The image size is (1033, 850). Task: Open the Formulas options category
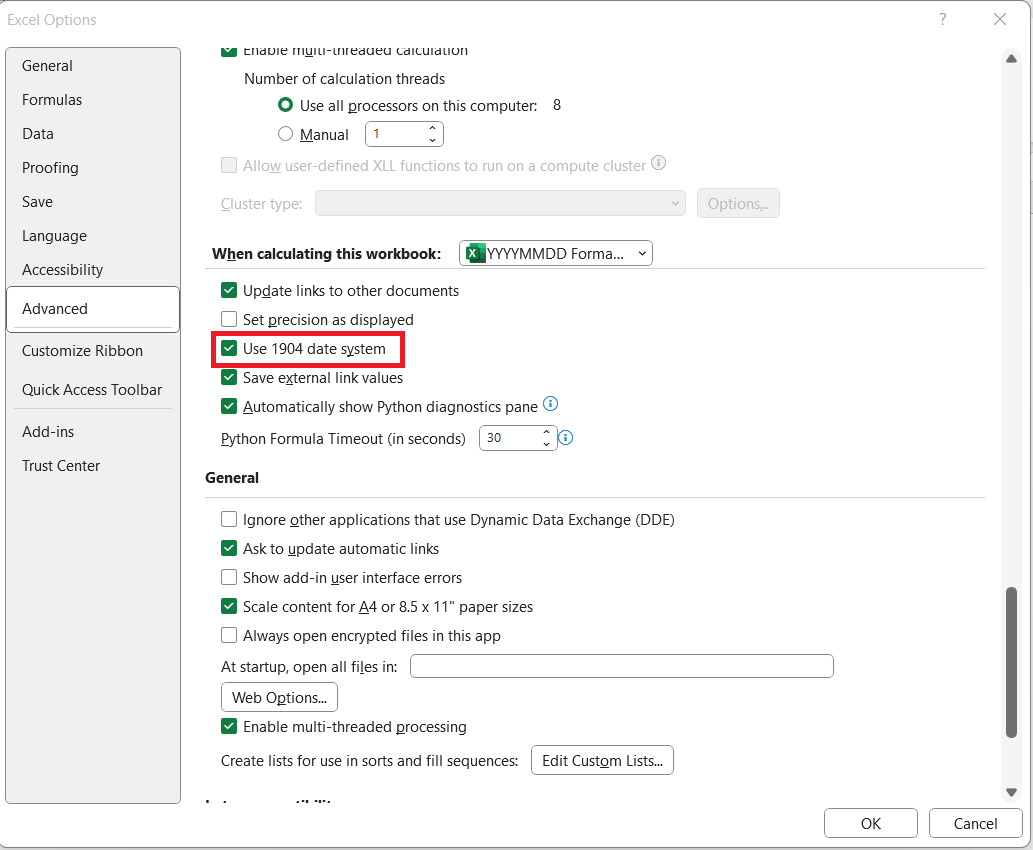pyautogui.click(x=93, y=100)
